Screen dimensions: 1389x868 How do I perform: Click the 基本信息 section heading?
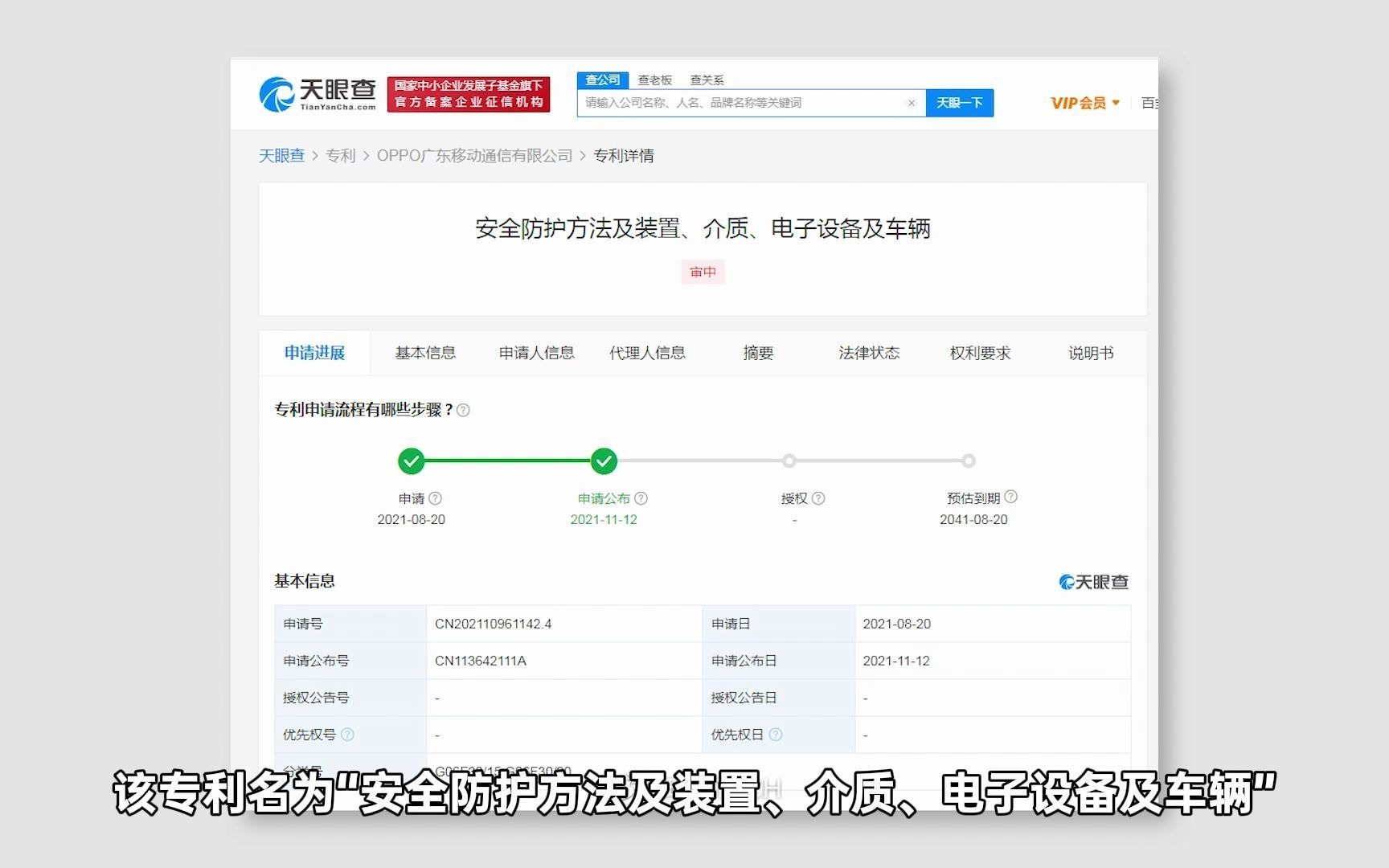click(305, 581)
